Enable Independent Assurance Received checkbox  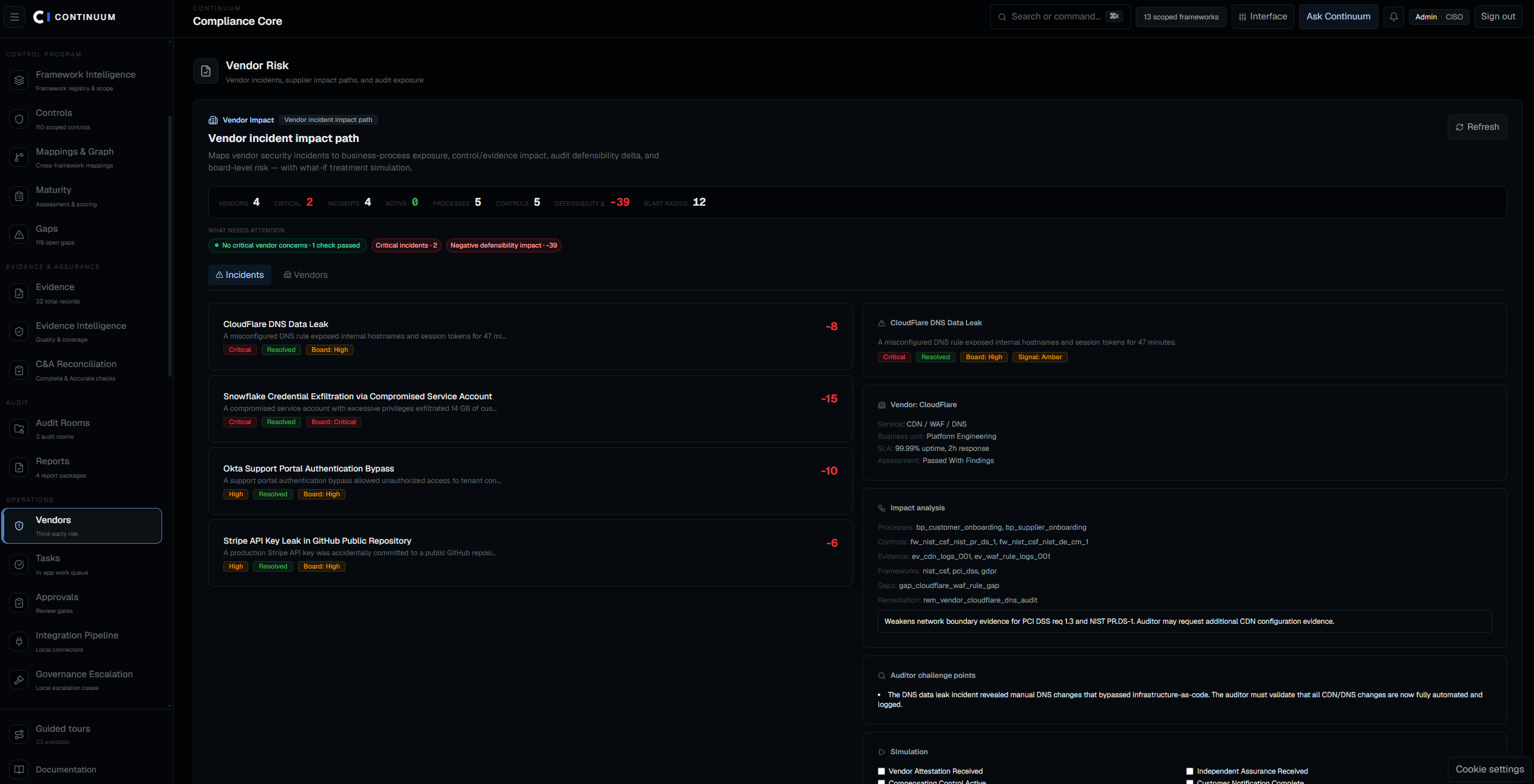(1190, 771)
